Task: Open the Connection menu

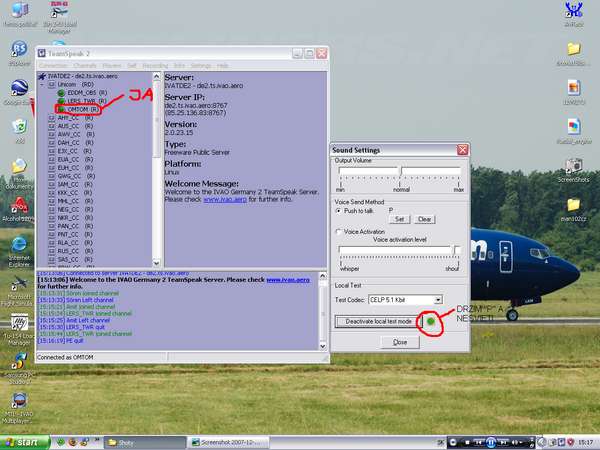Action: click(x=53, y=66)
